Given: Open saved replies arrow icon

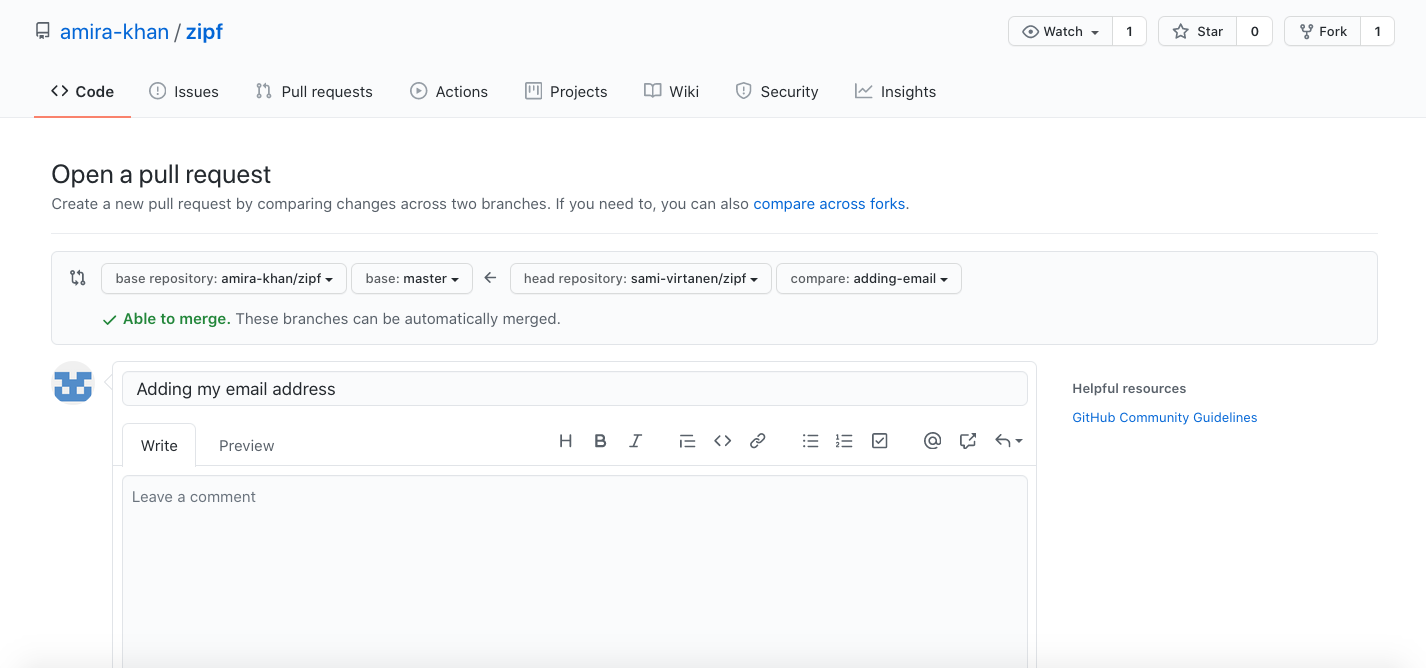Looking at the screenshot, I should tap(1008, 441).
